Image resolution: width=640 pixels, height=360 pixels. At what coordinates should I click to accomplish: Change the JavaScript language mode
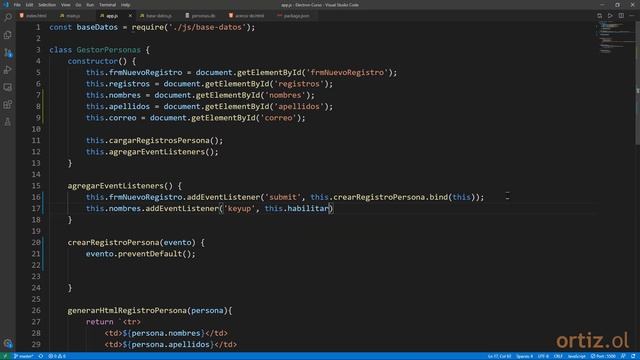click(x=576, y=356)
